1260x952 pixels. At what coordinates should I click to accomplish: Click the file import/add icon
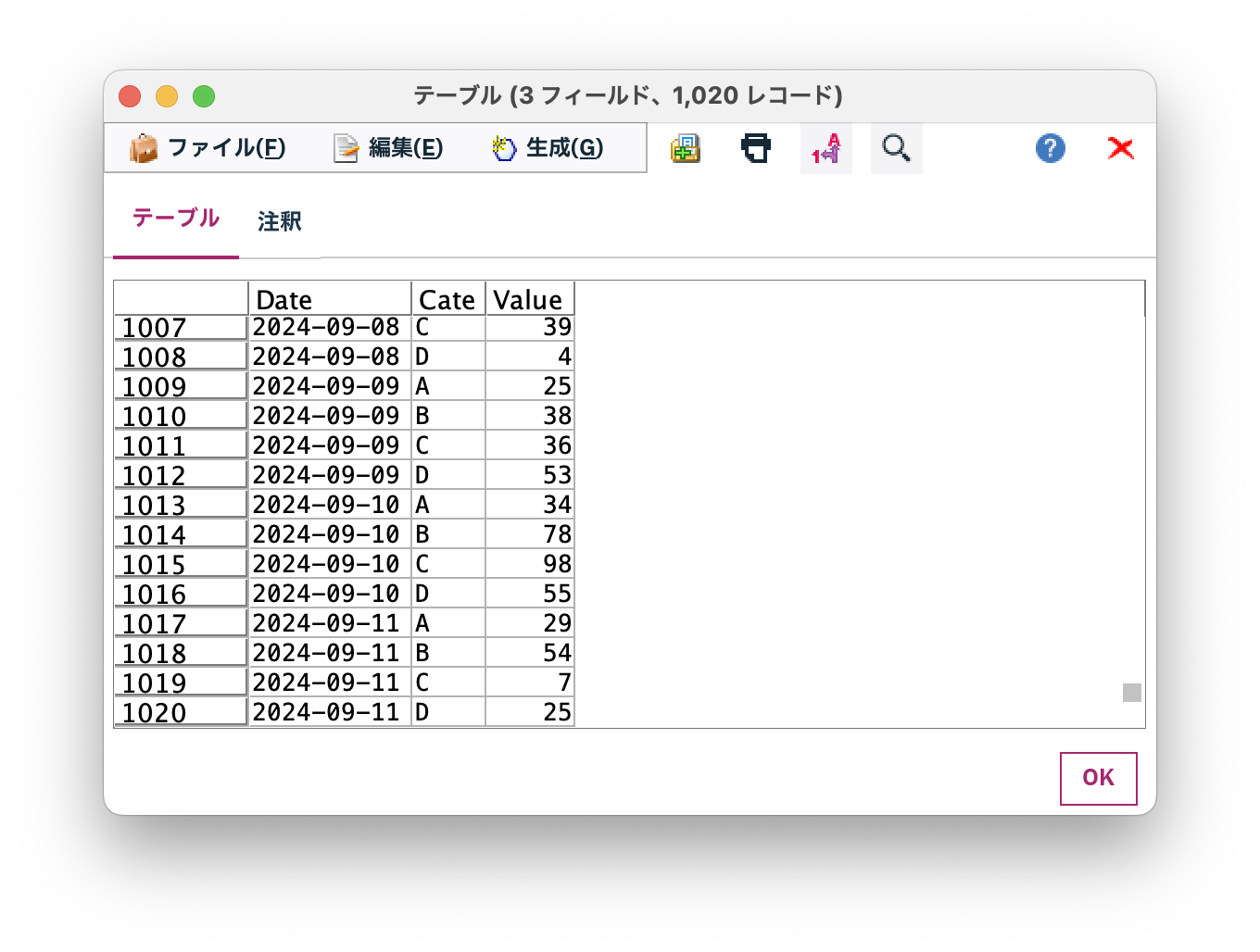pyautogui.click(x=684, y=148)
